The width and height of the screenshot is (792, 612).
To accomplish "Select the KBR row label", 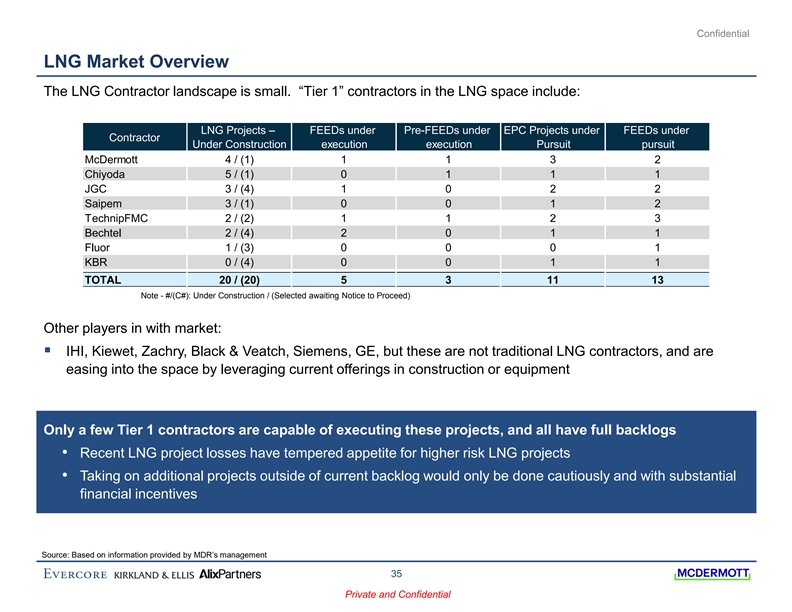I will [x=96, y=262].
